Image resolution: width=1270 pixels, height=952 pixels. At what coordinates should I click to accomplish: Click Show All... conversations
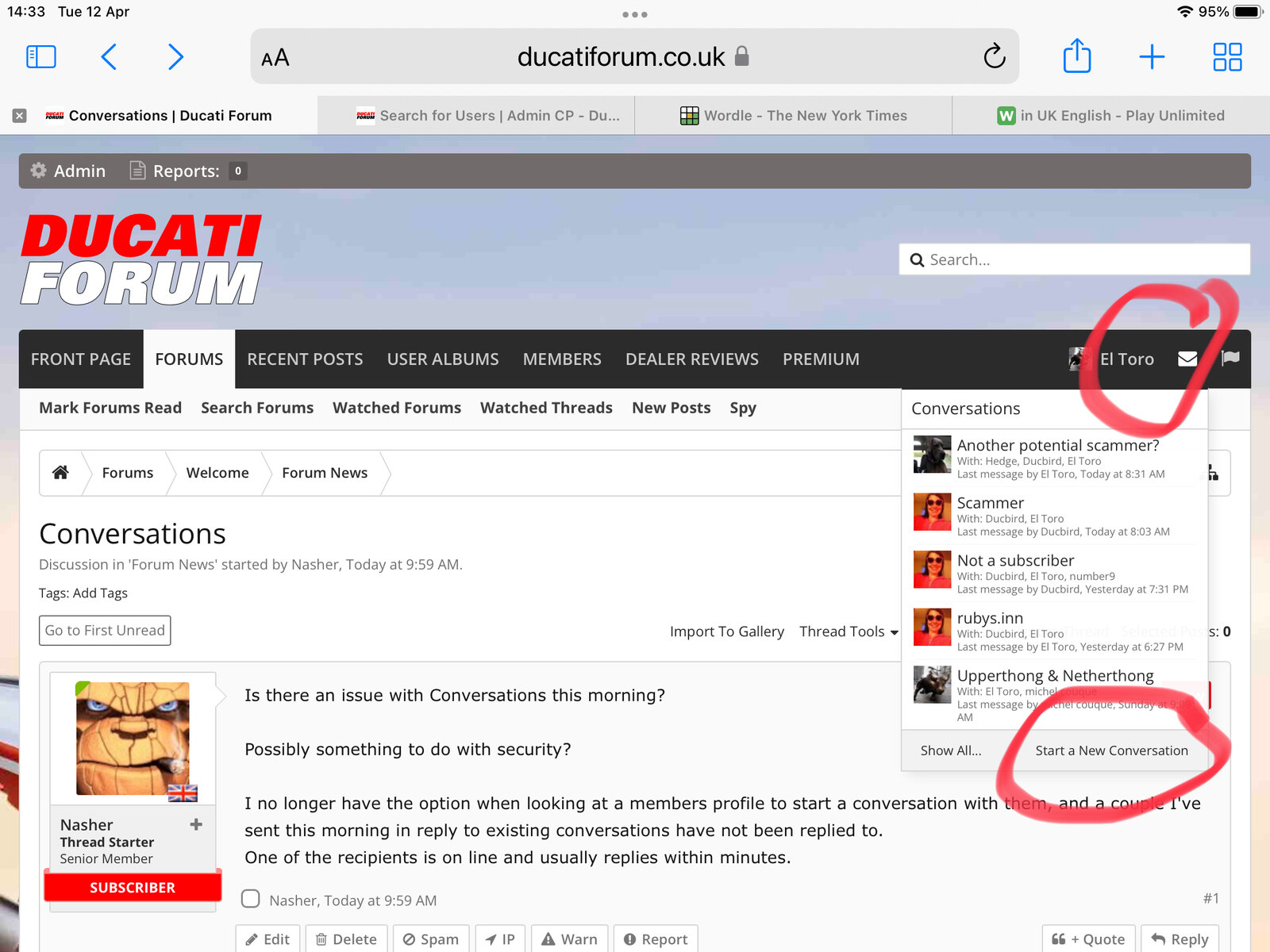click(x=951, y=750)
